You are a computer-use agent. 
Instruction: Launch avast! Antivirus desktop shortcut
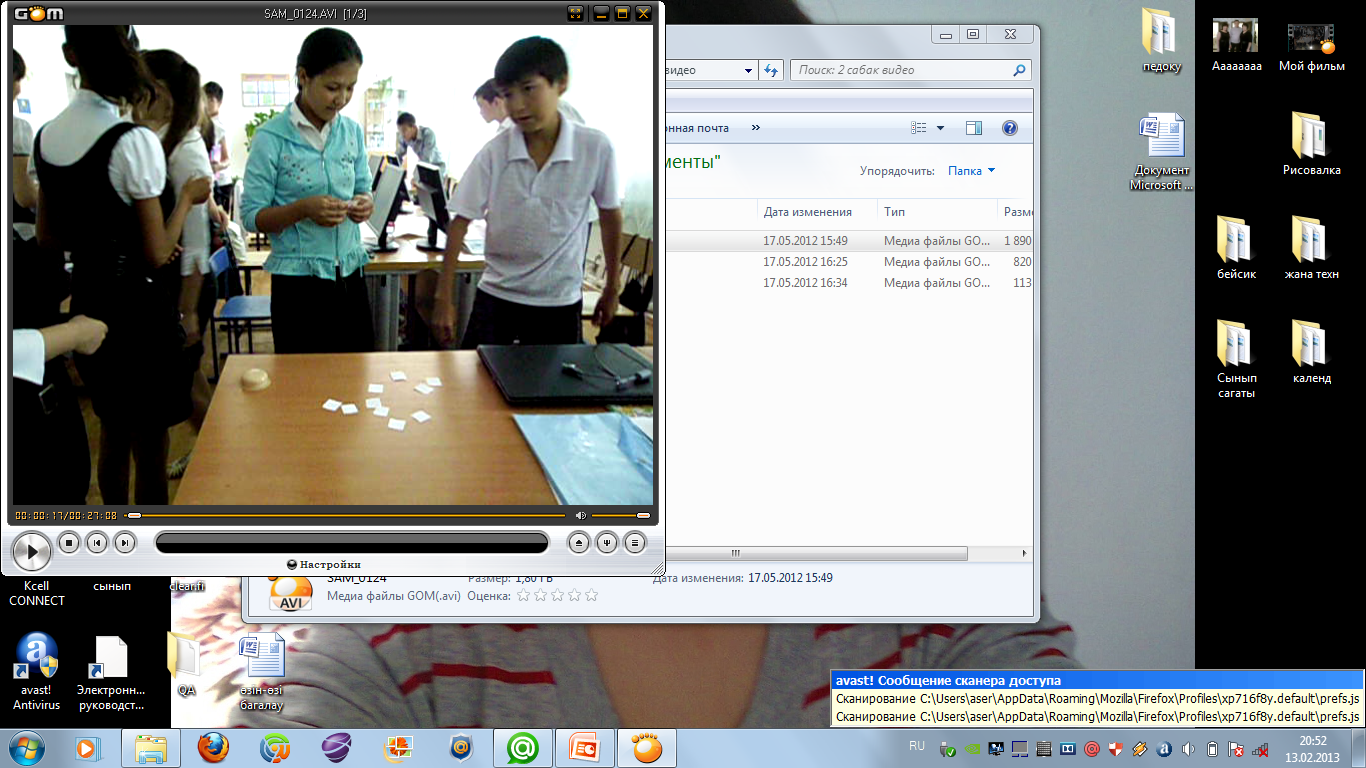[36, 671]
